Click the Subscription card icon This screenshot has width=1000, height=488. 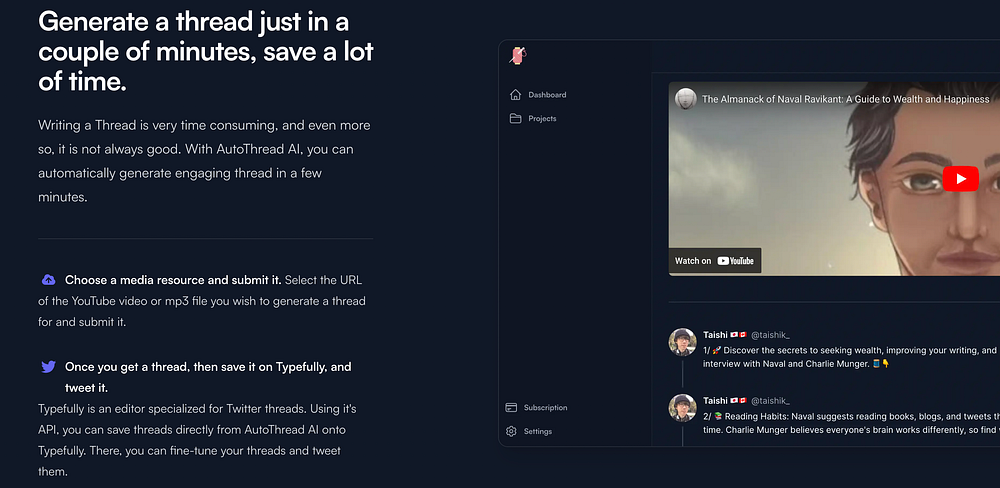(x=511, y=408)
